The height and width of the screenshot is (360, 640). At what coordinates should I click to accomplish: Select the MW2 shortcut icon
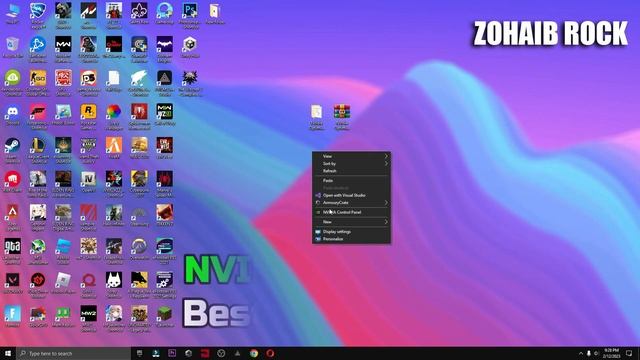coord(89,313)
